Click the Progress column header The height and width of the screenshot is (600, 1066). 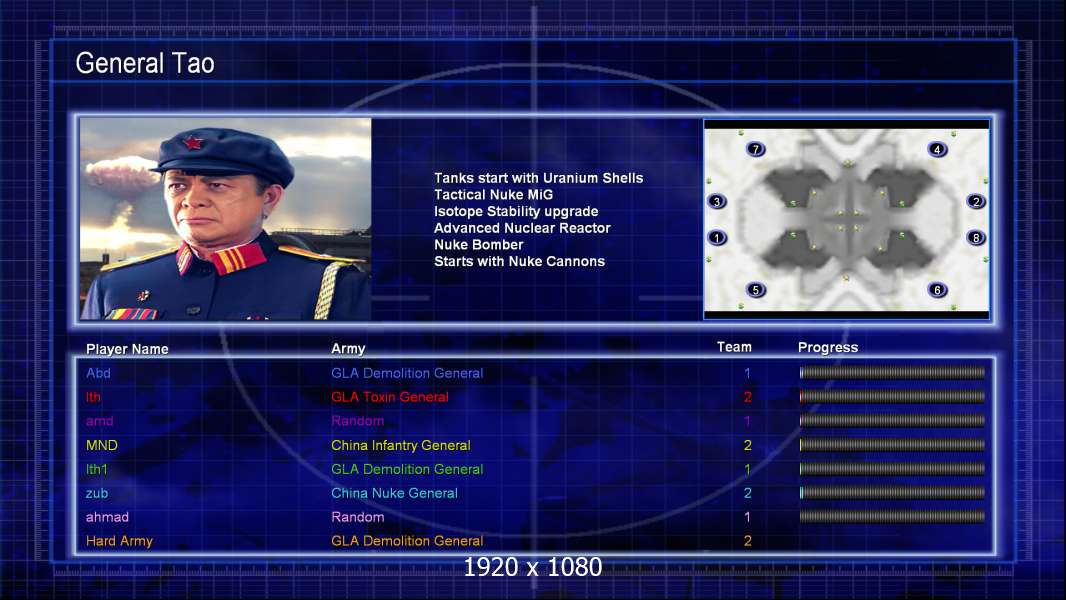point(827,347)
